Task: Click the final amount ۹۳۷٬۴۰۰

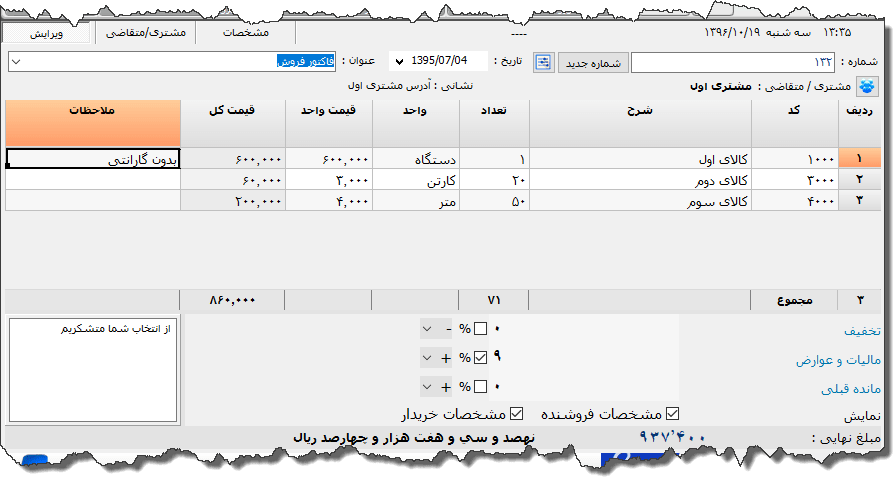Action: pos(672,437)
